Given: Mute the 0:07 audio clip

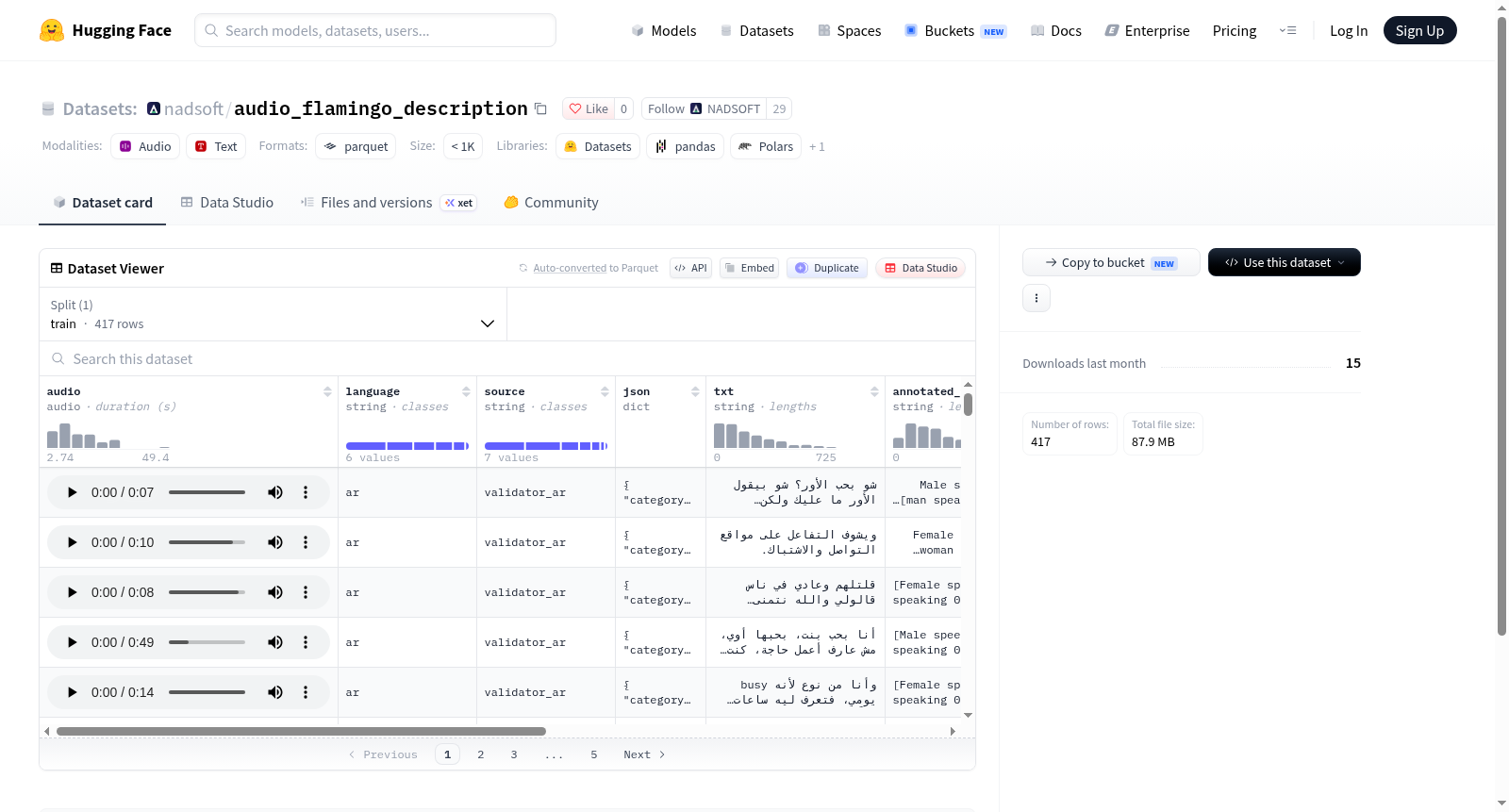Looking at the screenshot, I should tap(275, 492).
